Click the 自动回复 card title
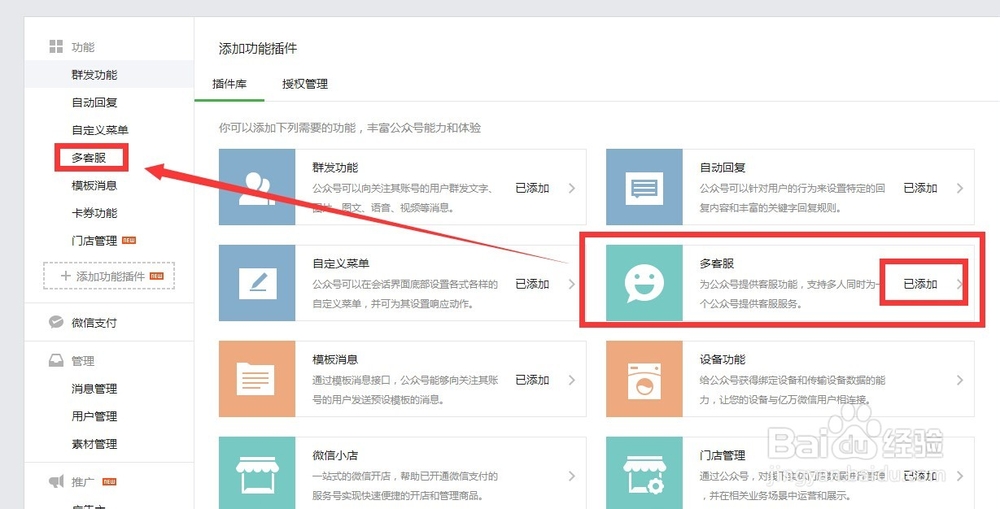1000x509 pixels. [723, 167]
